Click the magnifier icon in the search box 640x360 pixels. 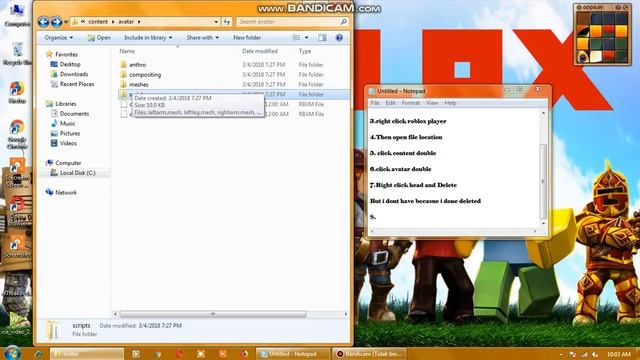pyautogui.click(x=344, y=22)
